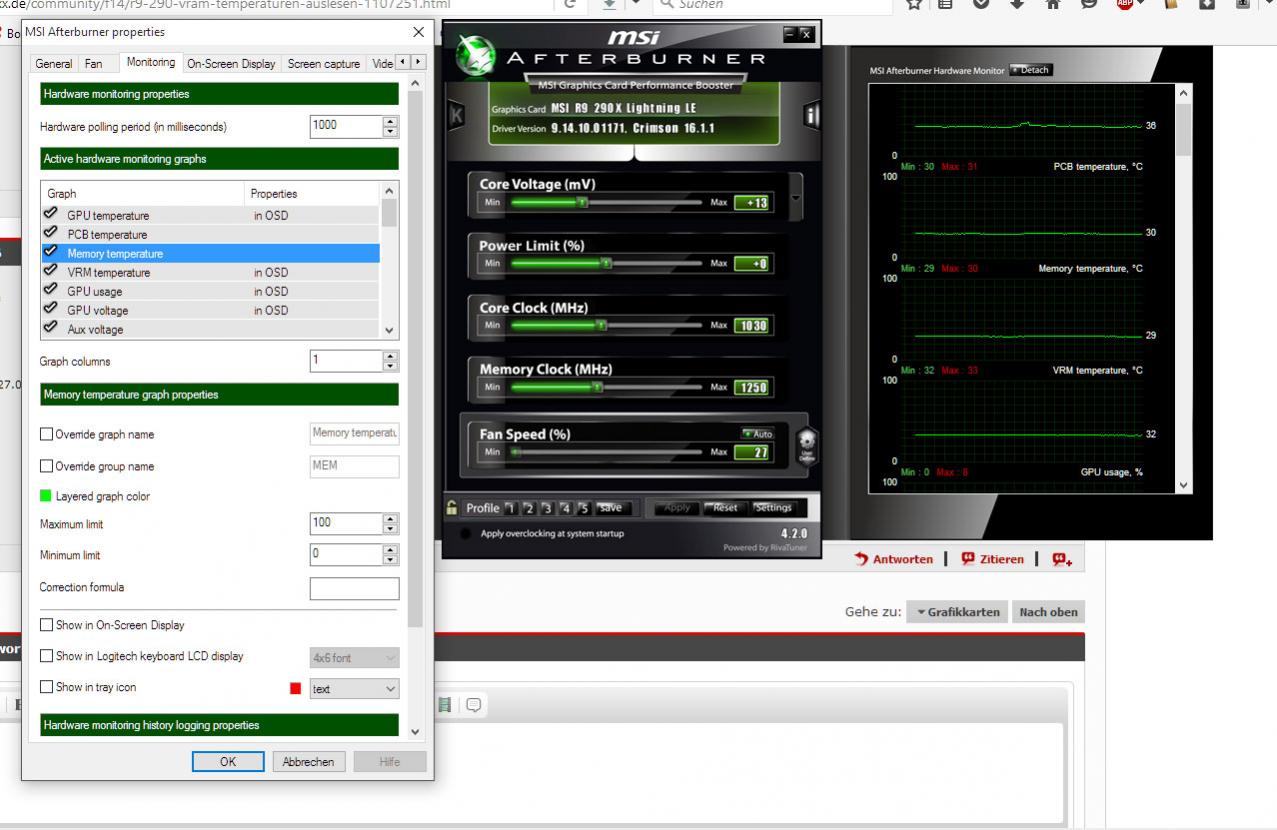Check Show in On-Screen Display
This screenshot has width=1277, height=830.
click(46, 625)
